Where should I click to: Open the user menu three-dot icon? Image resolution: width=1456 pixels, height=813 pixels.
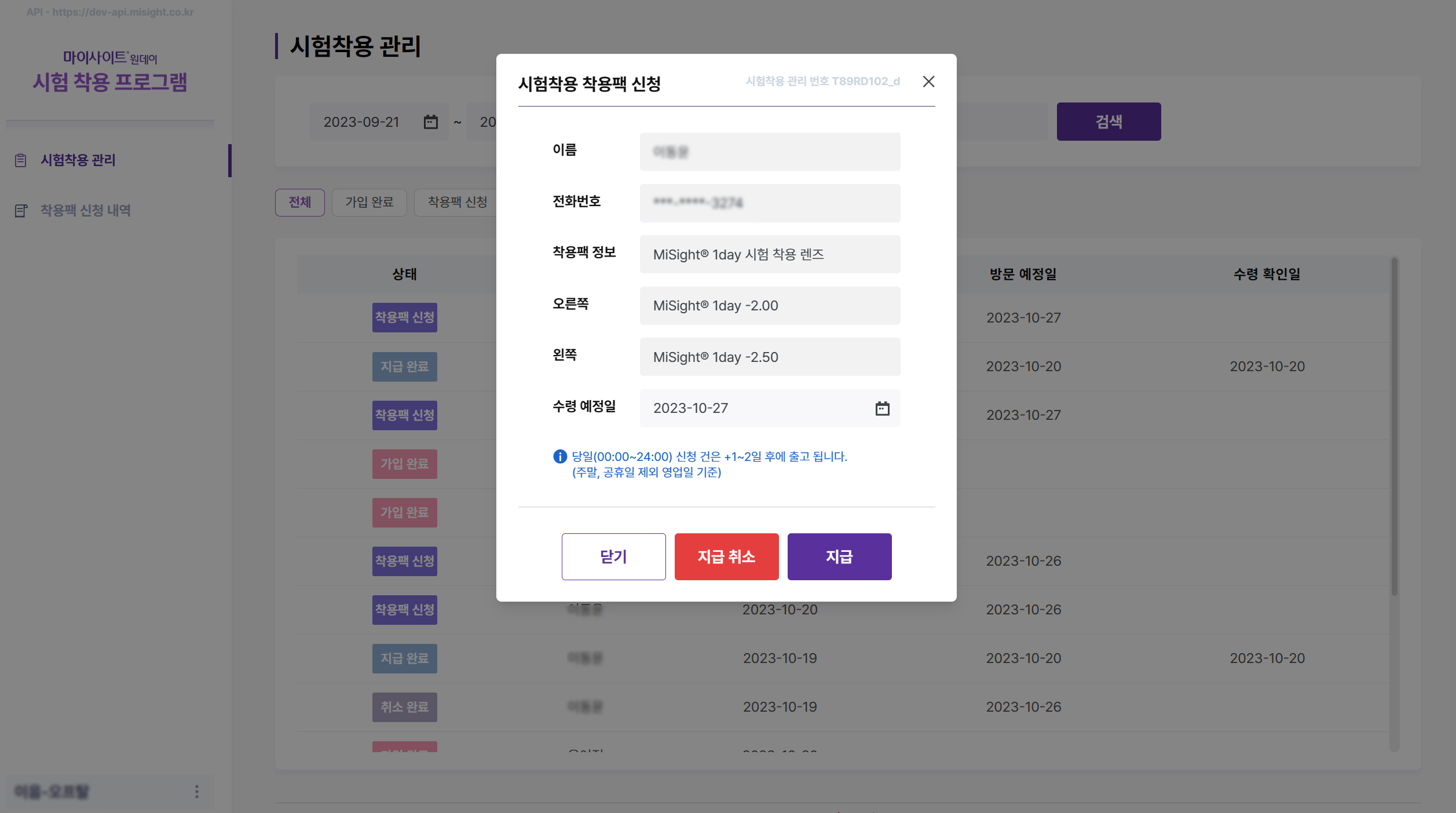coord(197,791)
